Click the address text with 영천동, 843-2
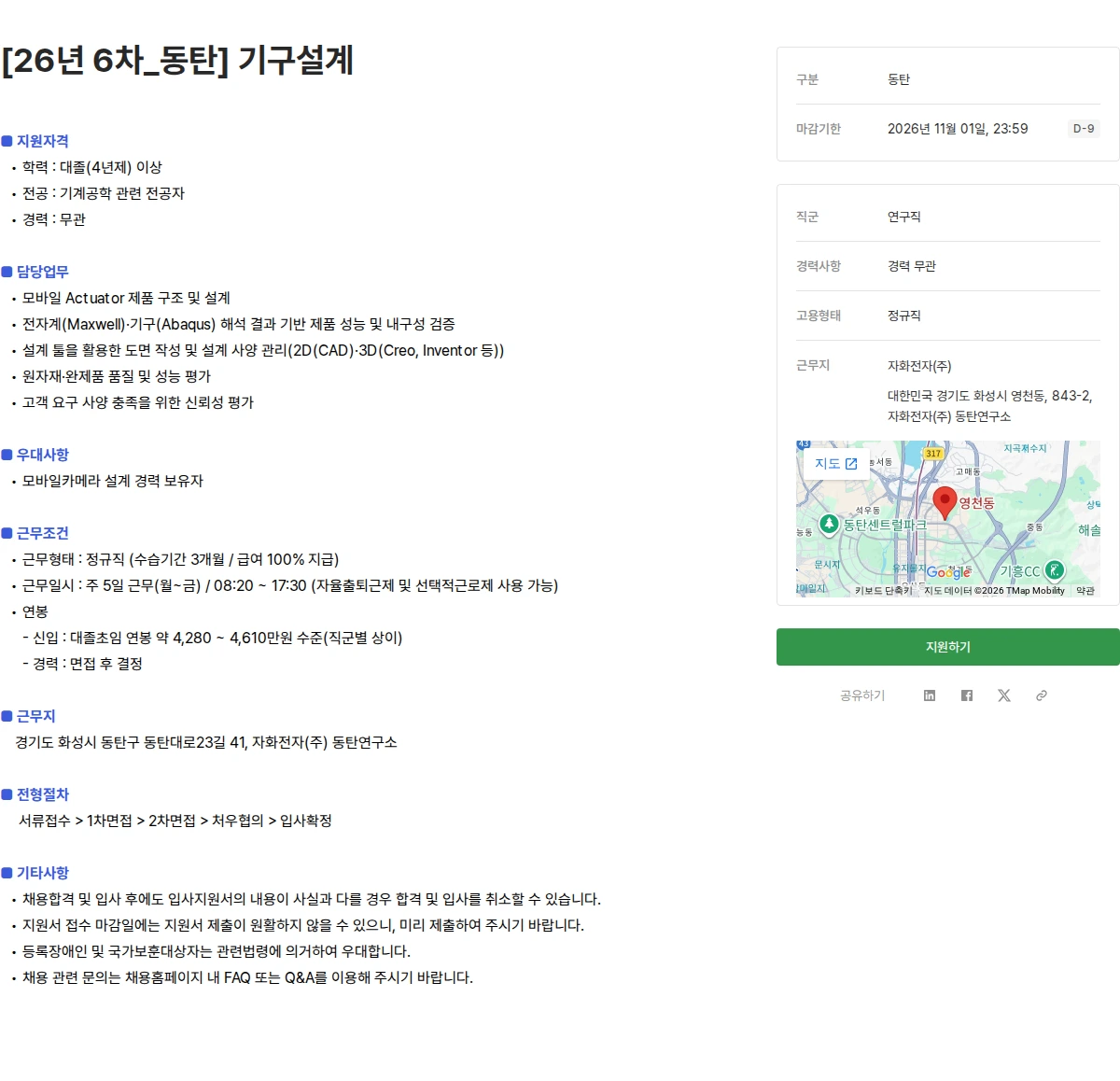 coord(990,406)
